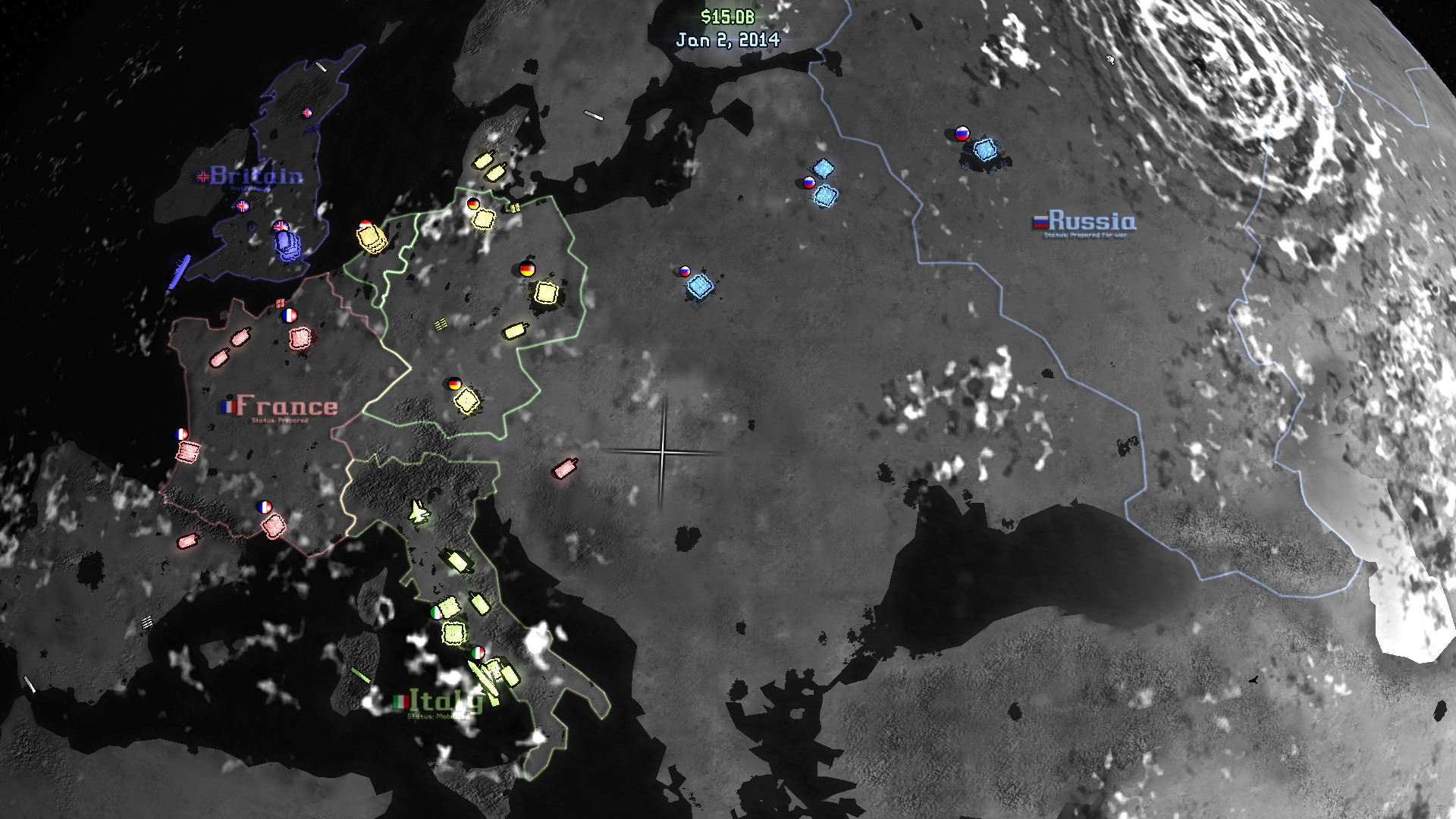The width and height of the screenshot is (1456, 819).
Task: Select the blue Russian army nearest Germany
Action: tap(700, 287)
